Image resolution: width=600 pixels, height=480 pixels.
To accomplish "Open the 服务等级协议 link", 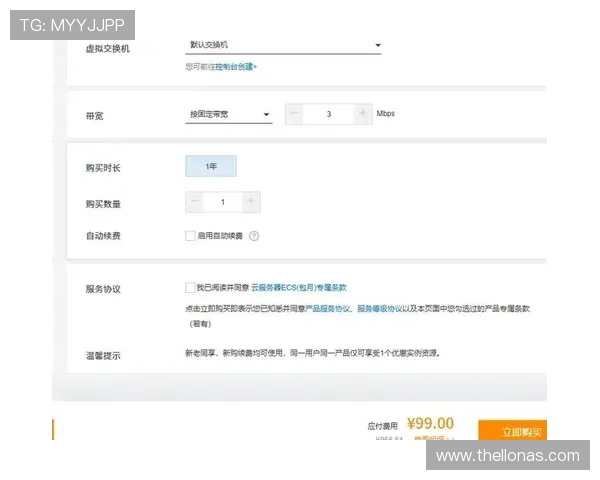I will tap(380, 309).
